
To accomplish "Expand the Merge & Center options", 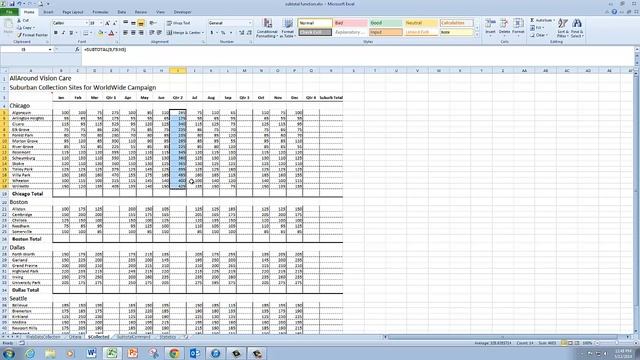I will click(202, 33).
